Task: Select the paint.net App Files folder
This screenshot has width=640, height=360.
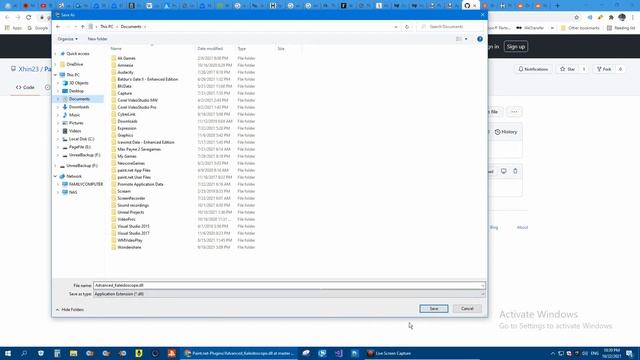Action: (134, 170)
